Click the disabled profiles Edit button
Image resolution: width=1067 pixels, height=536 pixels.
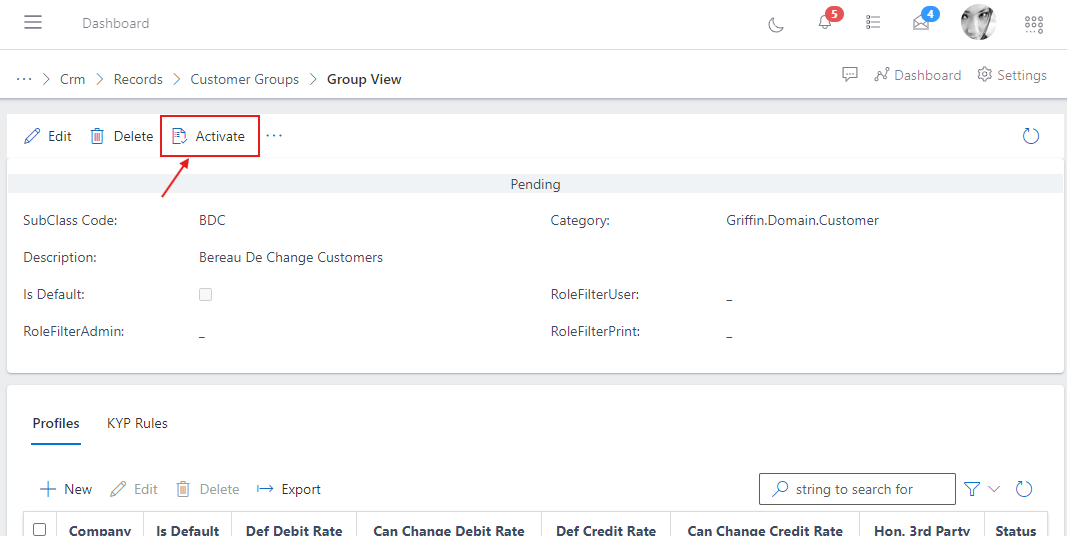(134, 489)
